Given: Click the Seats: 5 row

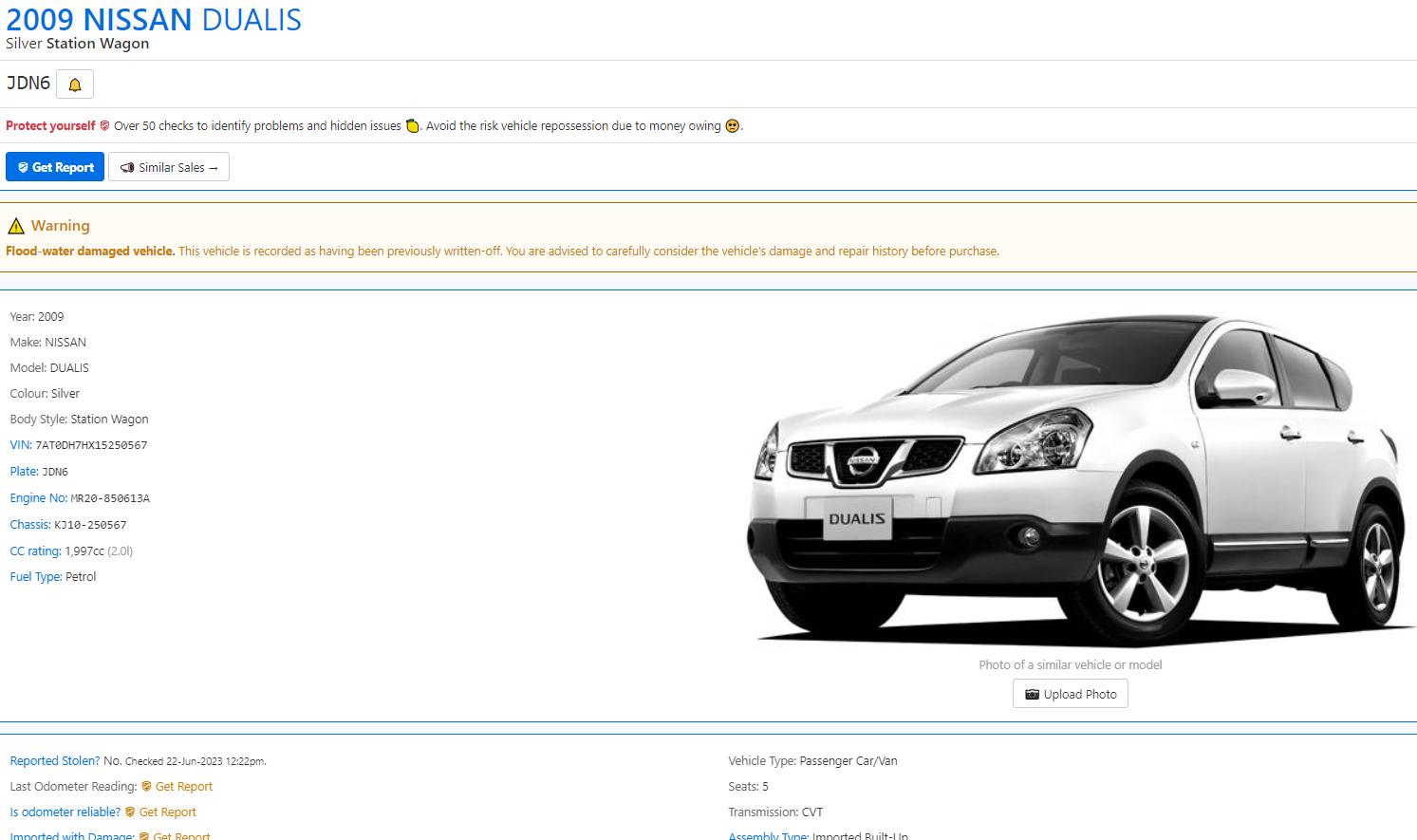Looking at the screenshot, I should pyautogui.click(x=749, y=787).
